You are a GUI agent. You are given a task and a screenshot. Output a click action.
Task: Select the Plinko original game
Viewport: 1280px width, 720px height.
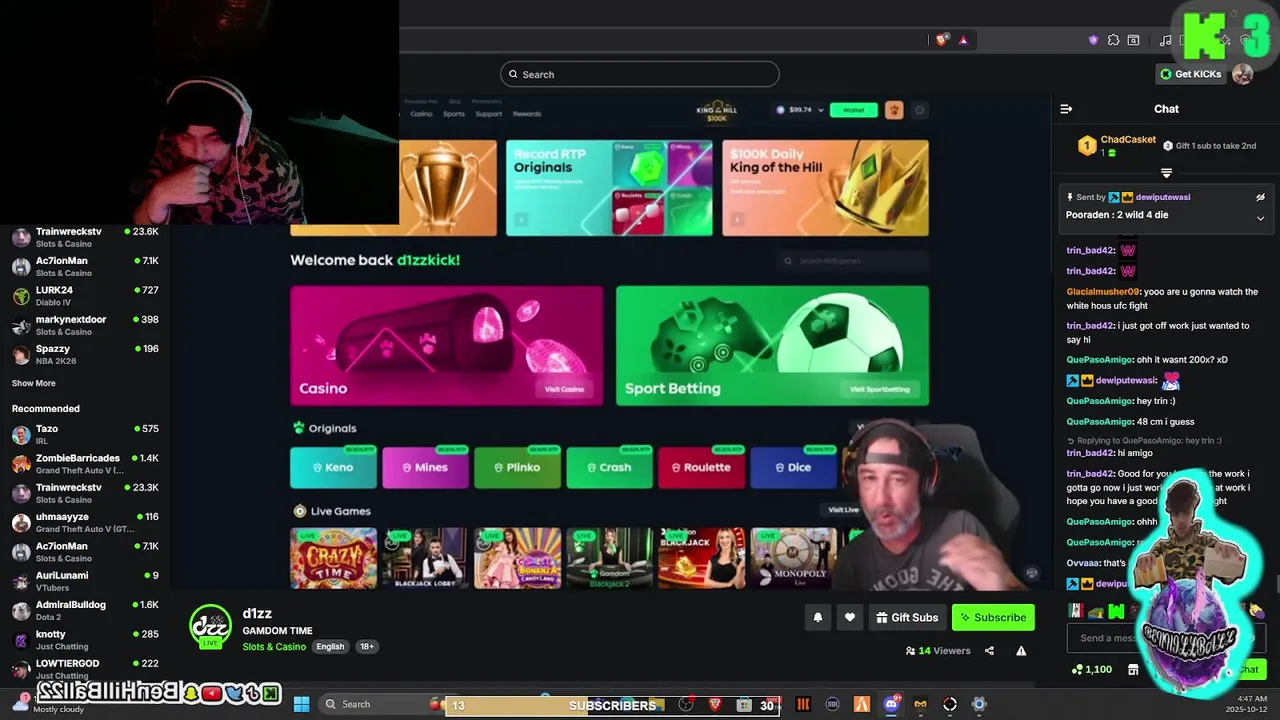click(517, 467)
